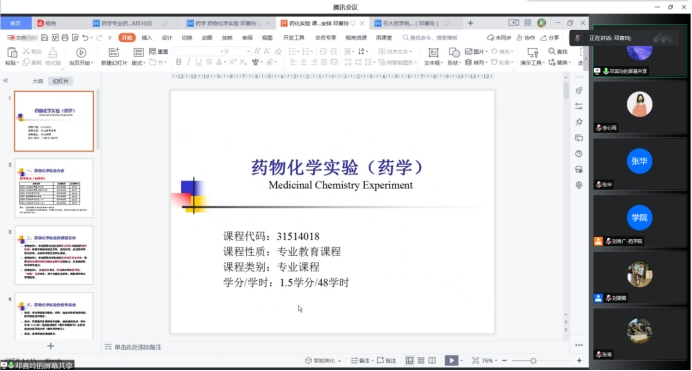Image resolution: width=692 pixels, height=371 pixels.
Task: Click the paste (粘贴) clipboard icon
Action: point(11,52)
